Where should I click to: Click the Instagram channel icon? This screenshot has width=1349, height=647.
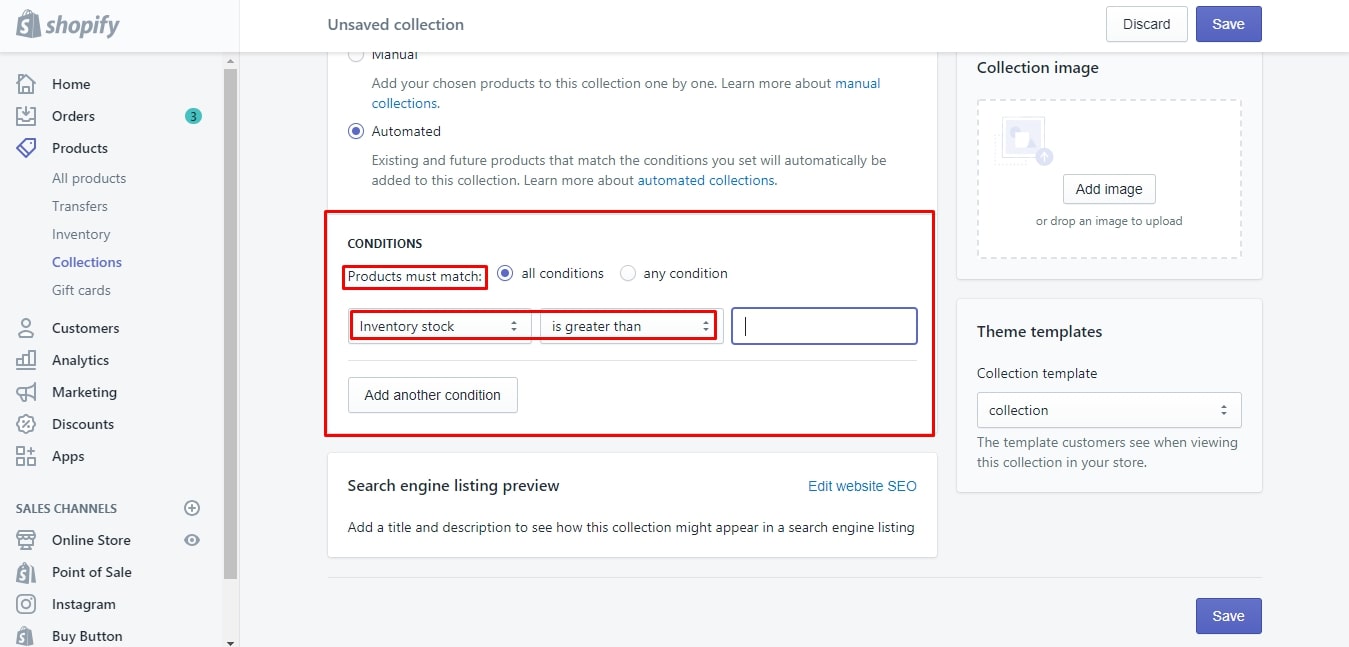tap(26, 604)
